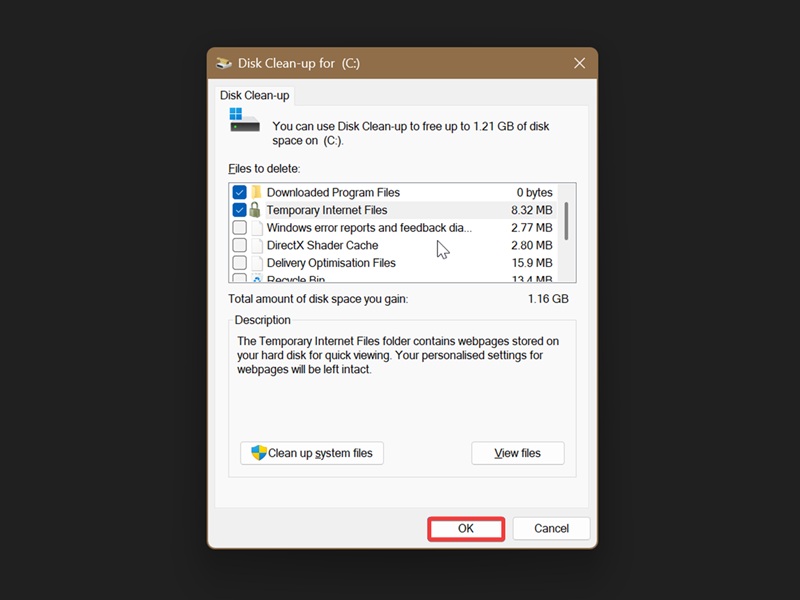Click the Temporary Internet Files padlock icon
This screenshot has height=600, width=800.
pos(255,210)
